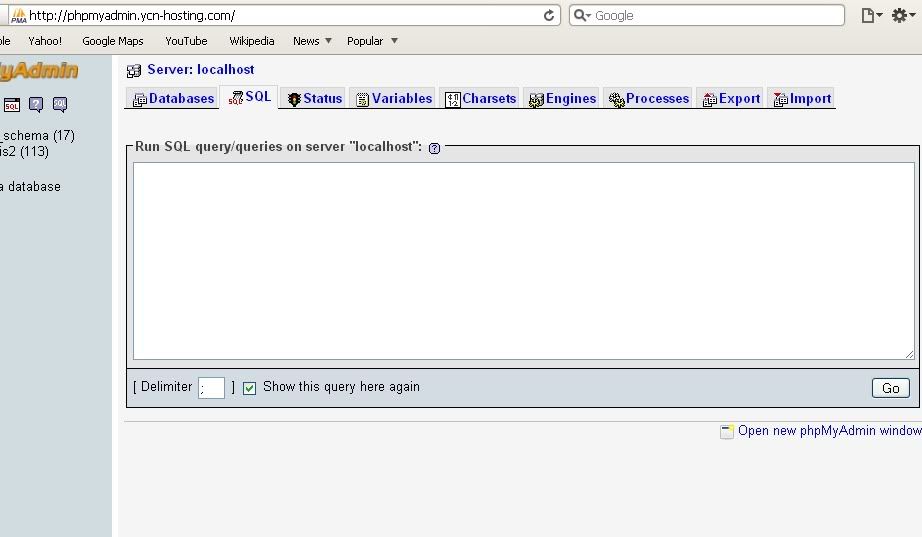Screen dimensions: 922x537
Task: Open SQL documentation icon in sidebar
Action: [60, 105]
